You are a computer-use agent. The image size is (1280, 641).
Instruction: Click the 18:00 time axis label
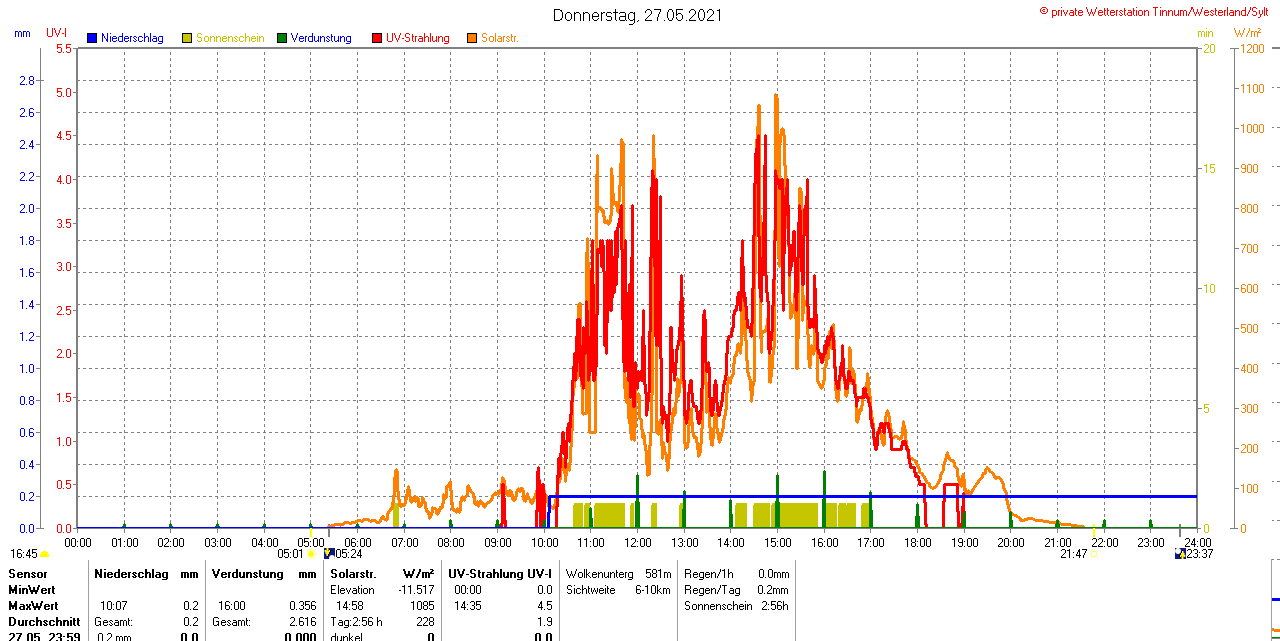click(917, 542)
